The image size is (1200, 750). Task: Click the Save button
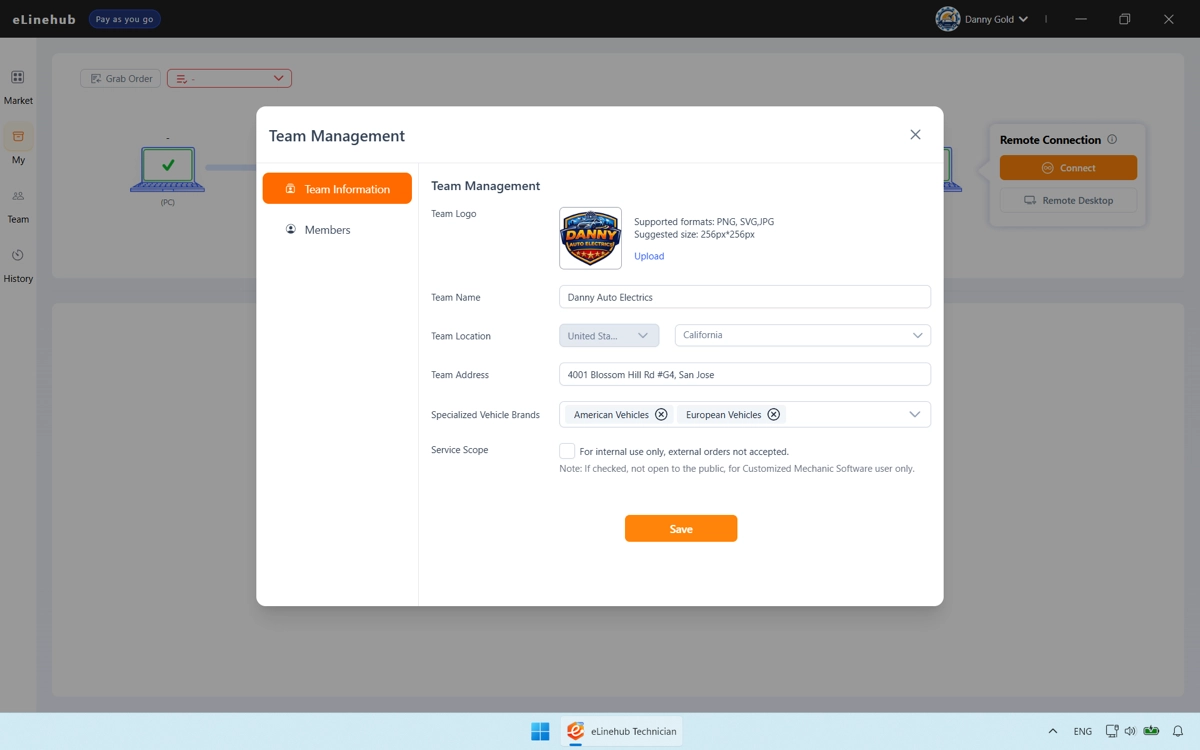click(681, 528)
